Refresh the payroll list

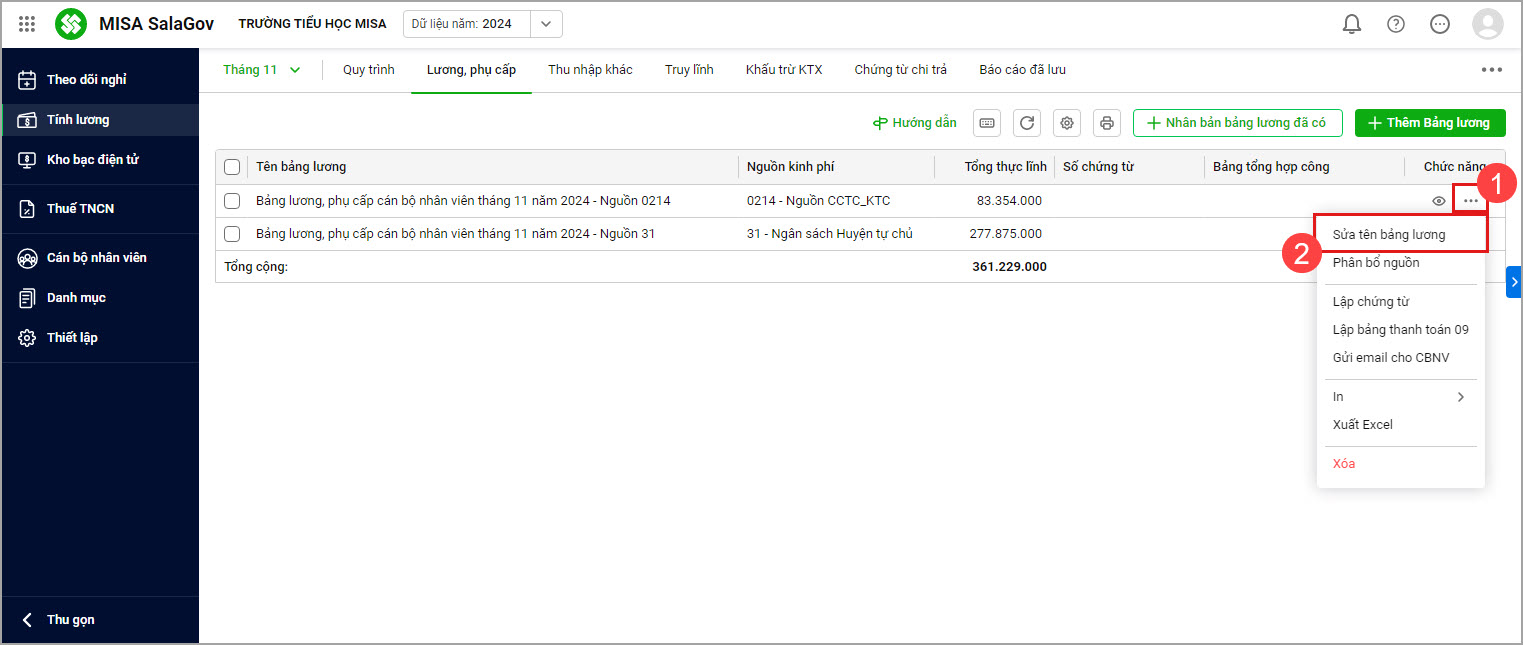coord(1027,123)
